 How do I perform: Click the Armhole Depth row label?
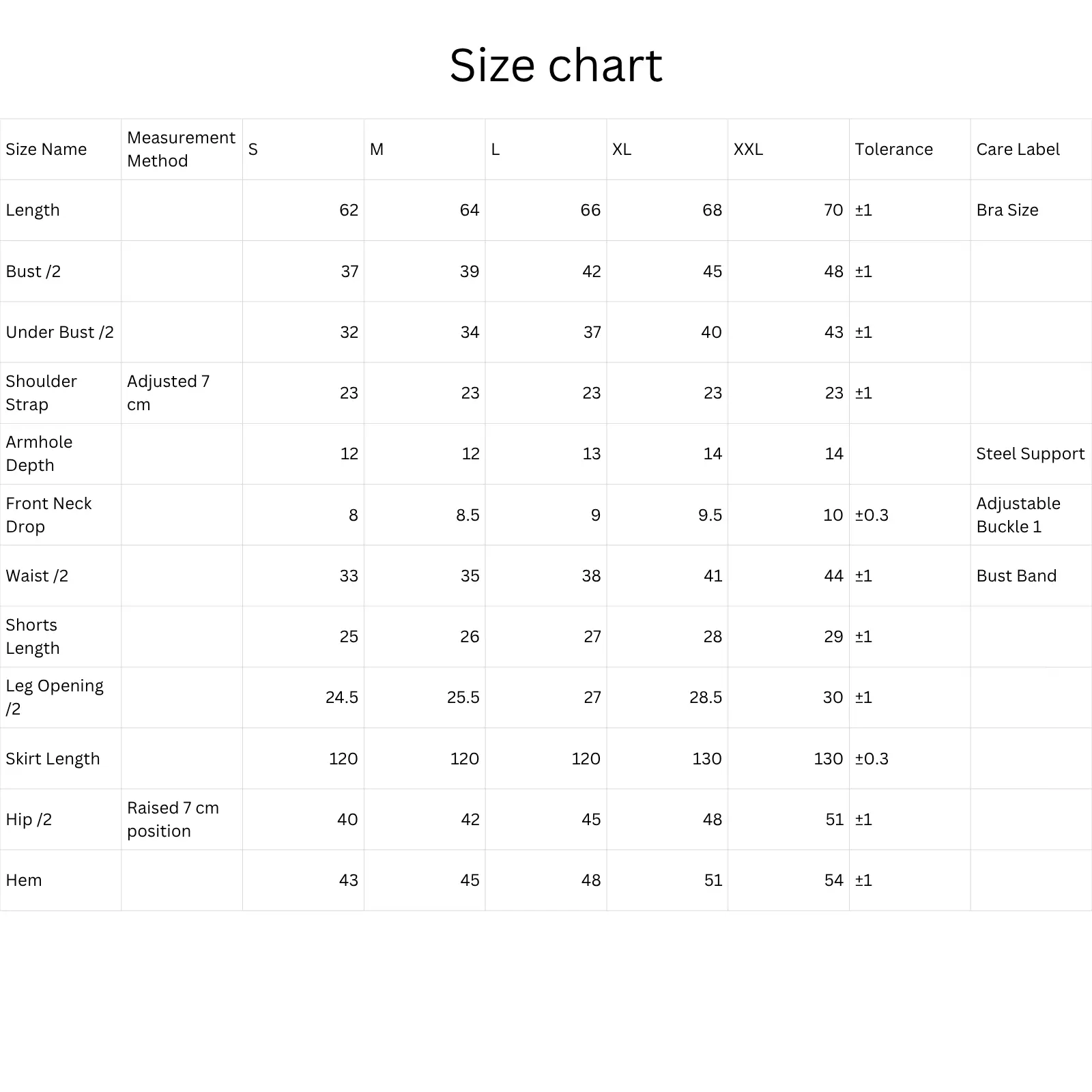[39, 454]
